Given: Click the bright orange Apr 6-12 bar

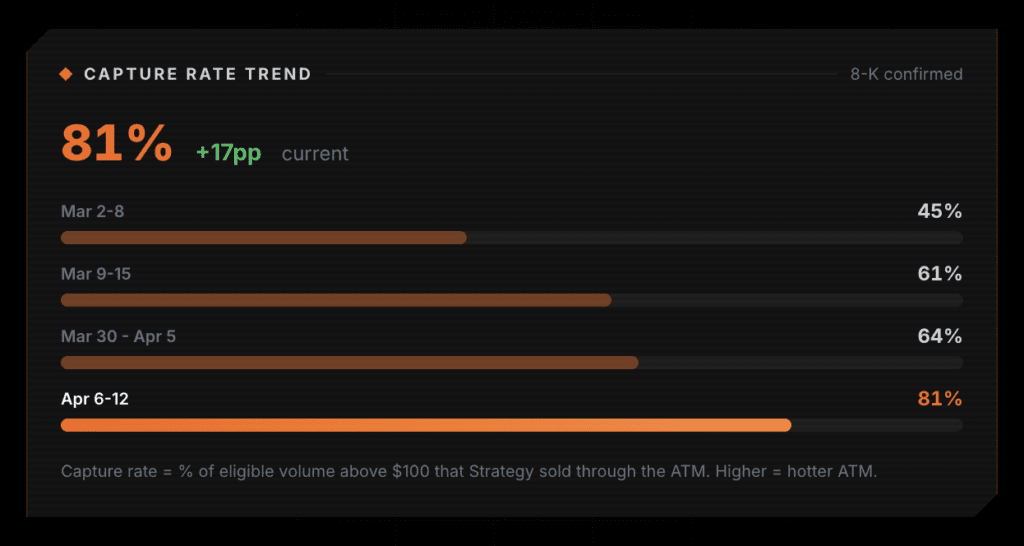Looking at the screenshot, I should tap(426, 425).
